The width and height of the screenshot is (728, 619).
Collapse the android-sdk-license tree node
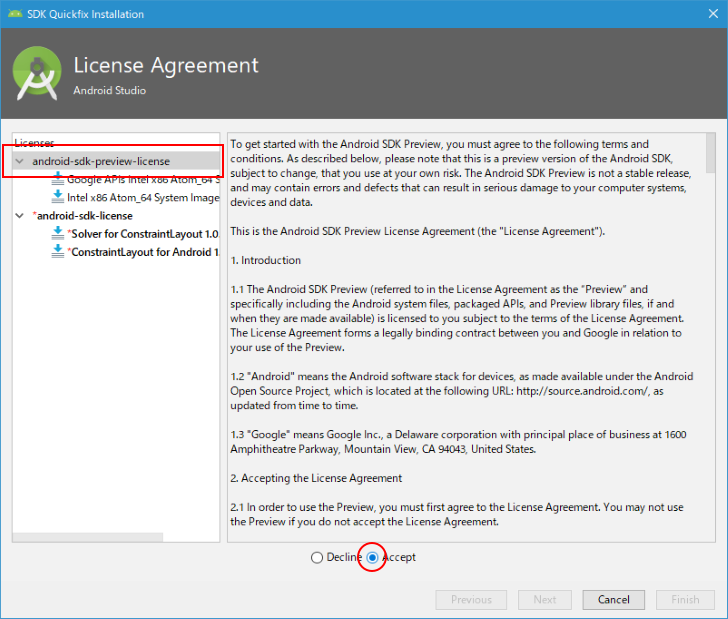pyautogui.click(x=20, y=215)
